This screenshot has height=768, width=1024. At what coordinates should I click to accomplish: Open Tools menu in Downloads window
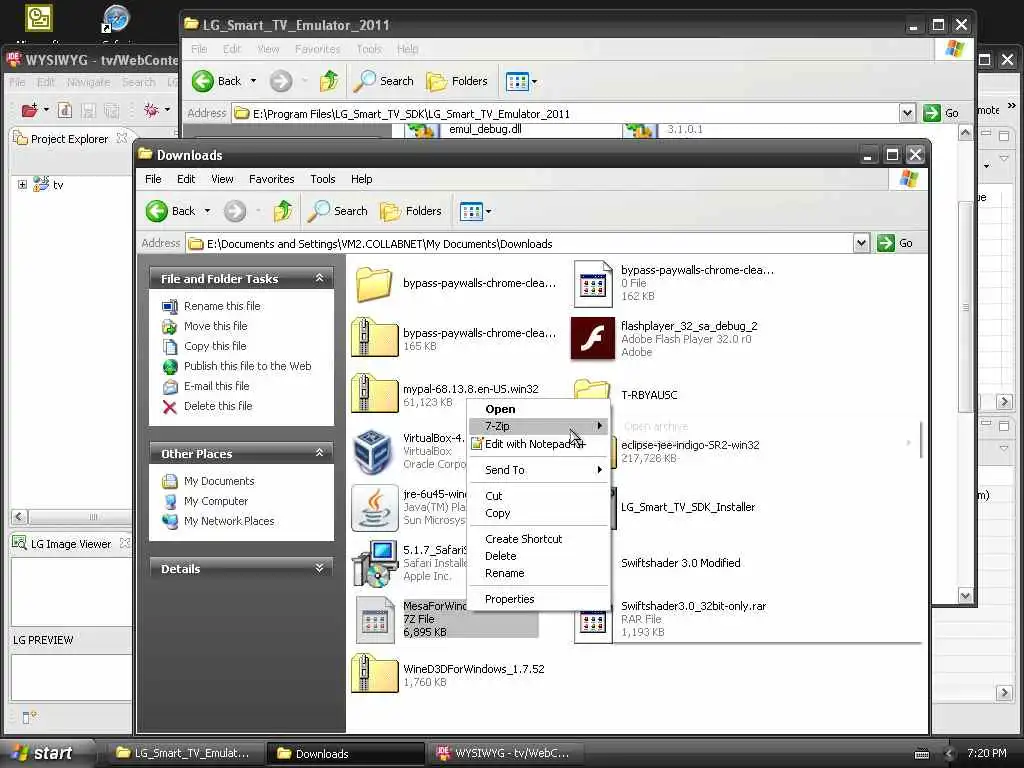[323, 179]
